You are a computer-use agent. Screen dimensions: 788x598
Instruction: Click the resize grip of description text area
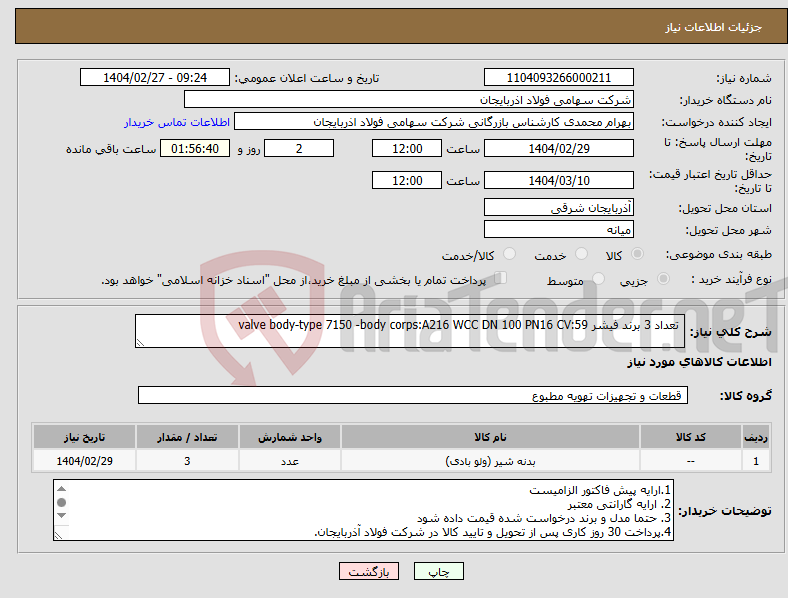tap(140, 343)
